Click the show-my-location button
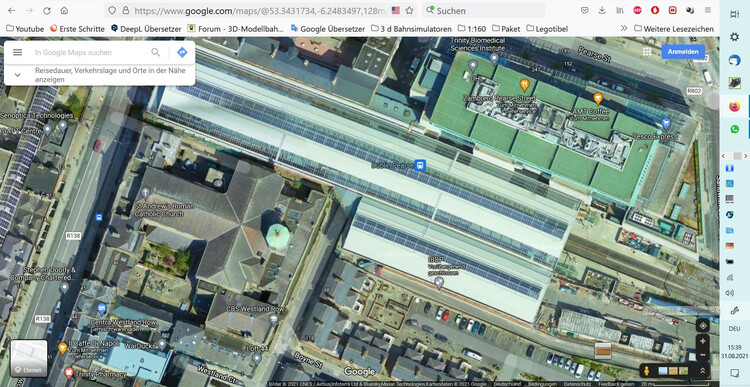Screen dimensions: 750x387 [702, 325]
